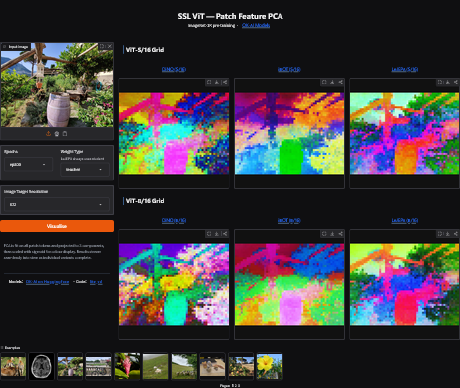The width and height of the screenshot is (460, 388).
Task: Open fullscreen for the iBOT B/16 output image
Action: pos(324,234)
